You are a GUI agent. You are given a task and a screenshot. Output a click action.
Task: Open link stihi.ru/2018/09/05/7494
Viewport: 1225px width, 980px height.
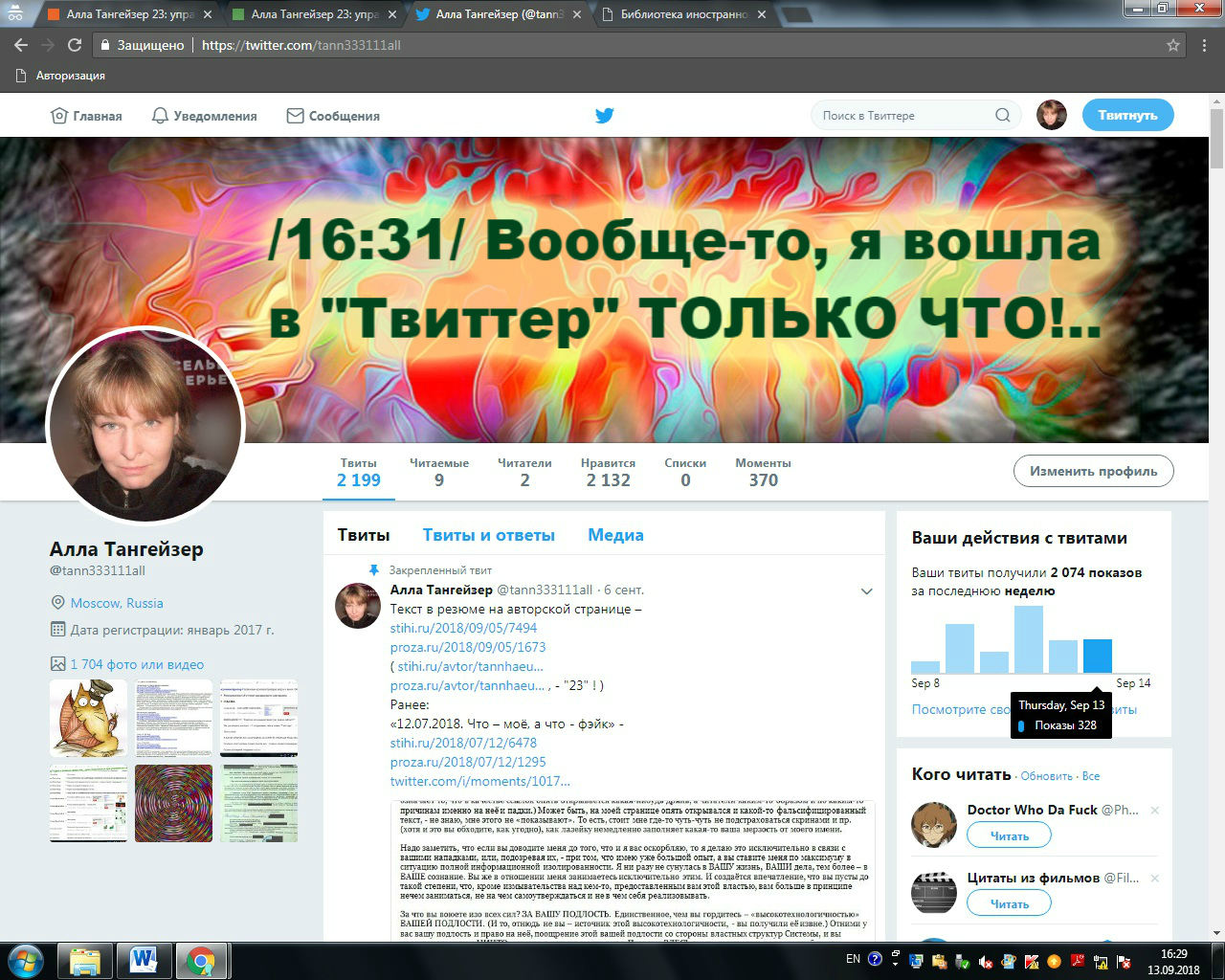(x=463, y=628)
